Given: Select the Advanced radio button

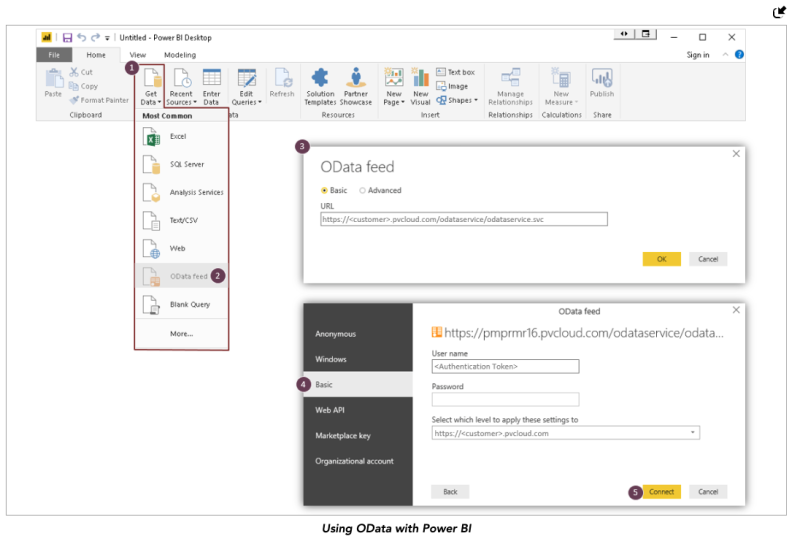Looking at the screenshot, I should point(362,190).
